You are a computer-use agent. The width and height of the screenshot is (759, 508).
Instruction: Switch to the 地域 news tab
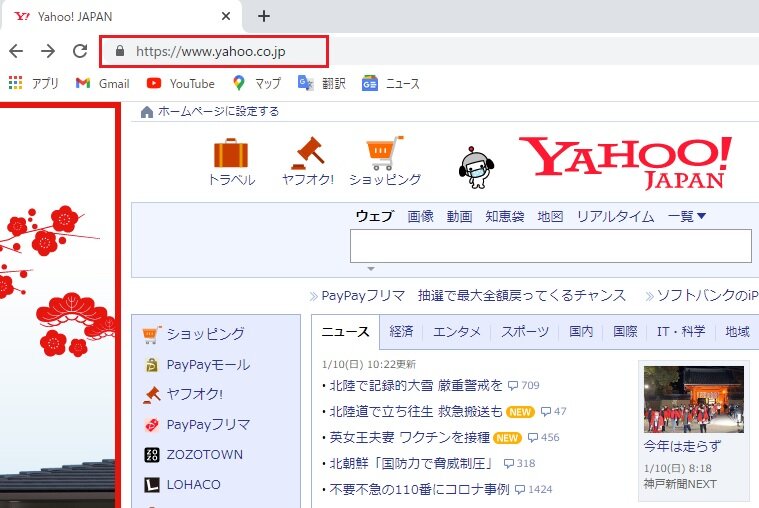(737, 332)
